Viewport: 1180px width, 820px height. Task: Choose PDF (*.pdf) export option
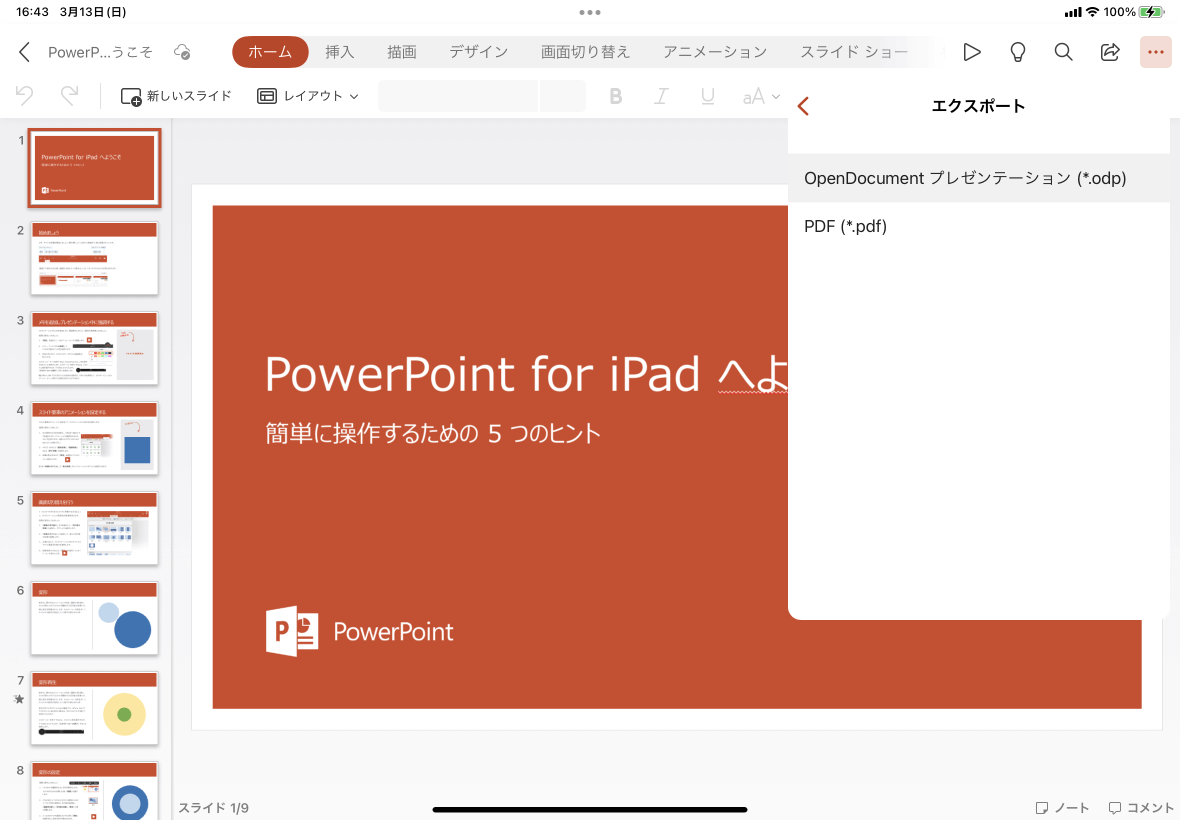pos(978,226)
